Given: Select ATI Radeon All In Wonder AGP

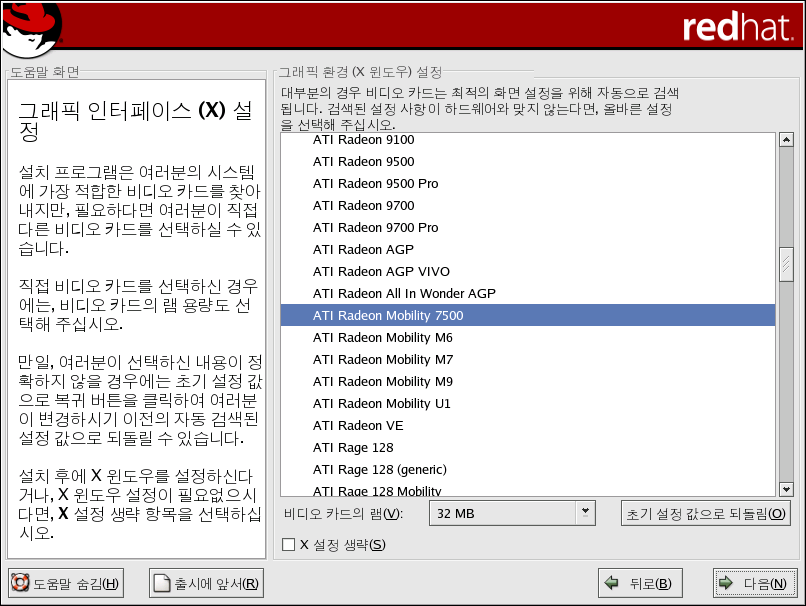Looking at the screenshot, I should [404, 294].
